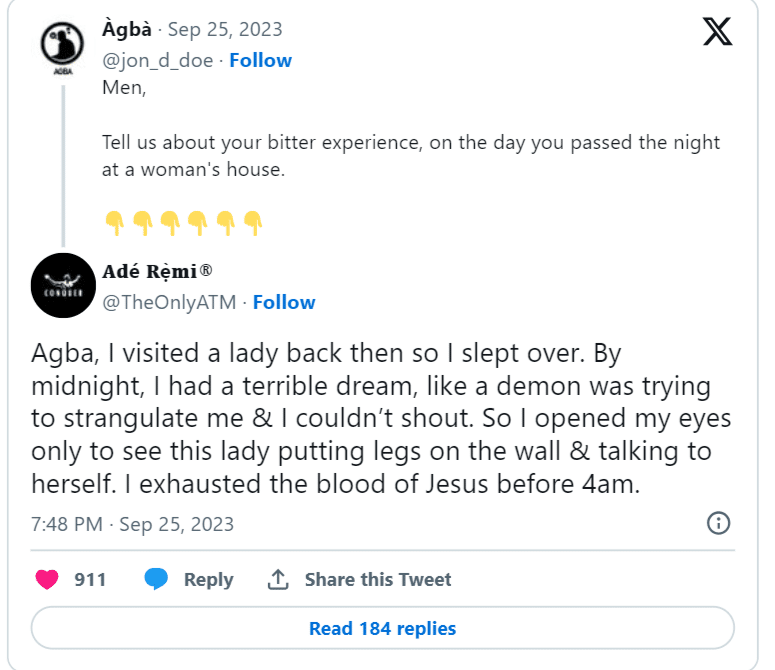775x670 pixels.
Task: Follow the @jon_d_doe account
Action: click(260, 60)
